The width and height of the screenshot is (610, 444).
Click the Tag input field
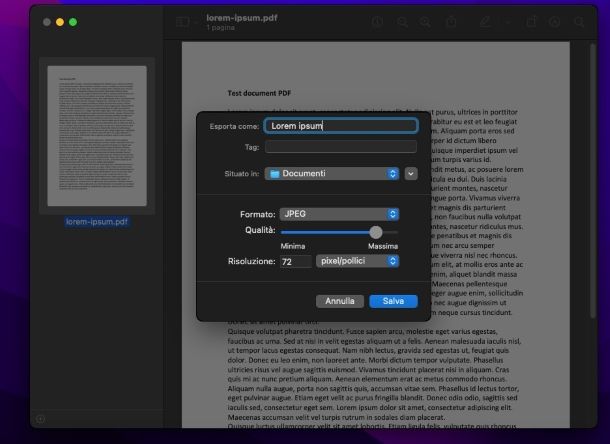[x=341, y=147]
